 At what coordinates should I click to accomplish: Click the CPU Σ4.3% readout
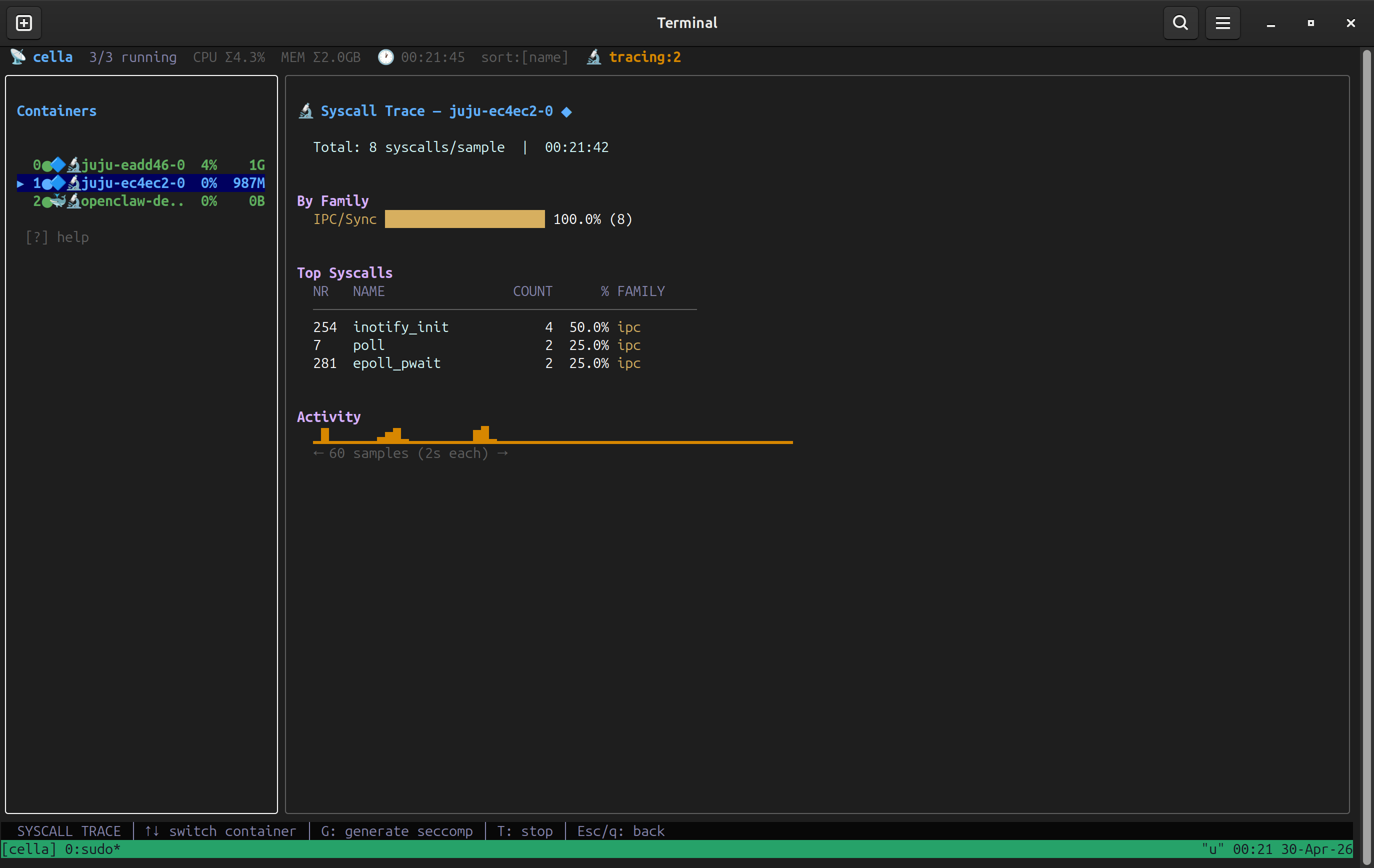(229, 57)
